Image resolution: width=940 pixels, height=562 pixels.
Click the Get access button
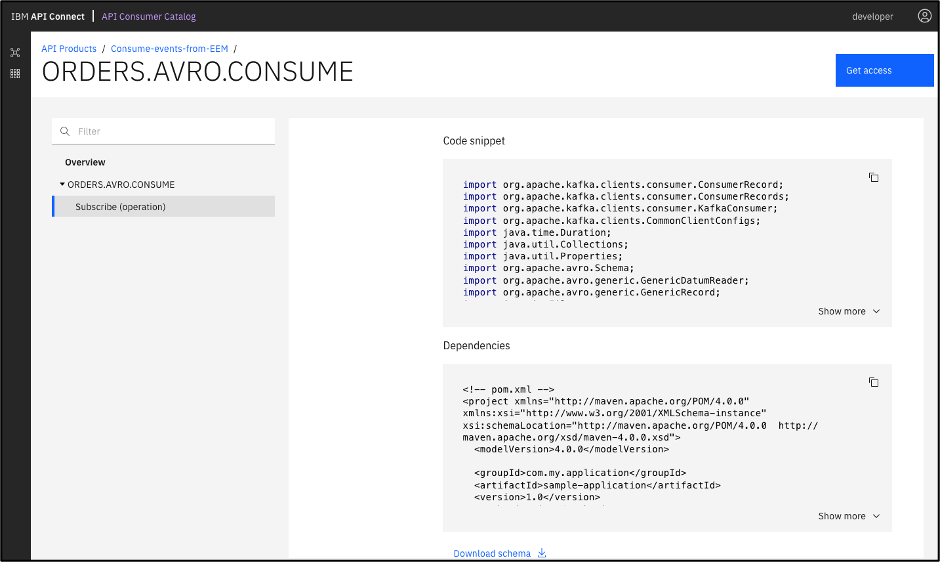coord(884,70)
